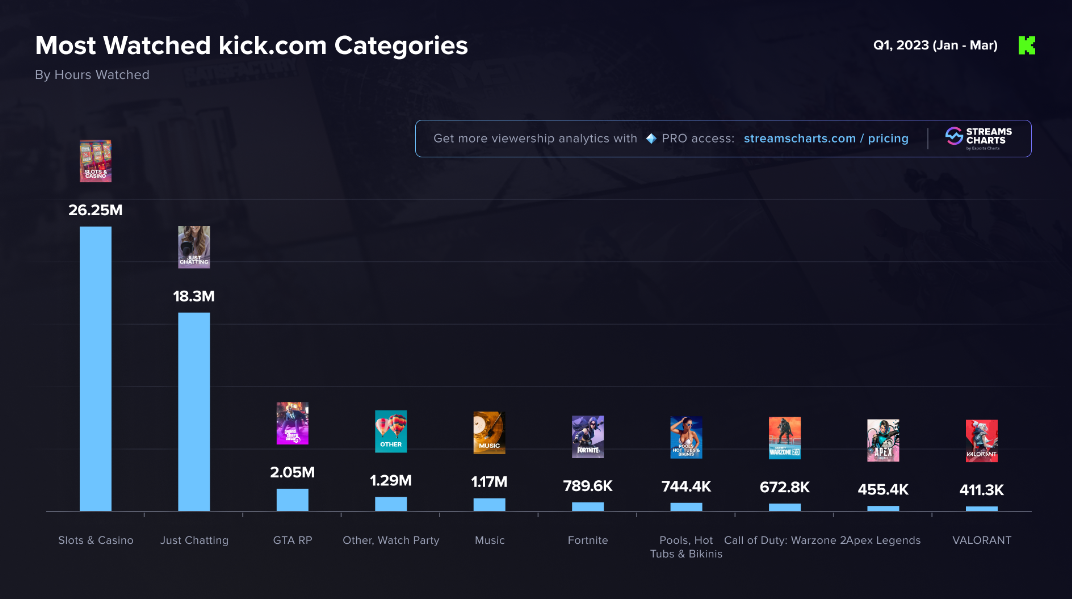Click the VALORANT cover icon
1072x599 pixels.
coord(981,441)
